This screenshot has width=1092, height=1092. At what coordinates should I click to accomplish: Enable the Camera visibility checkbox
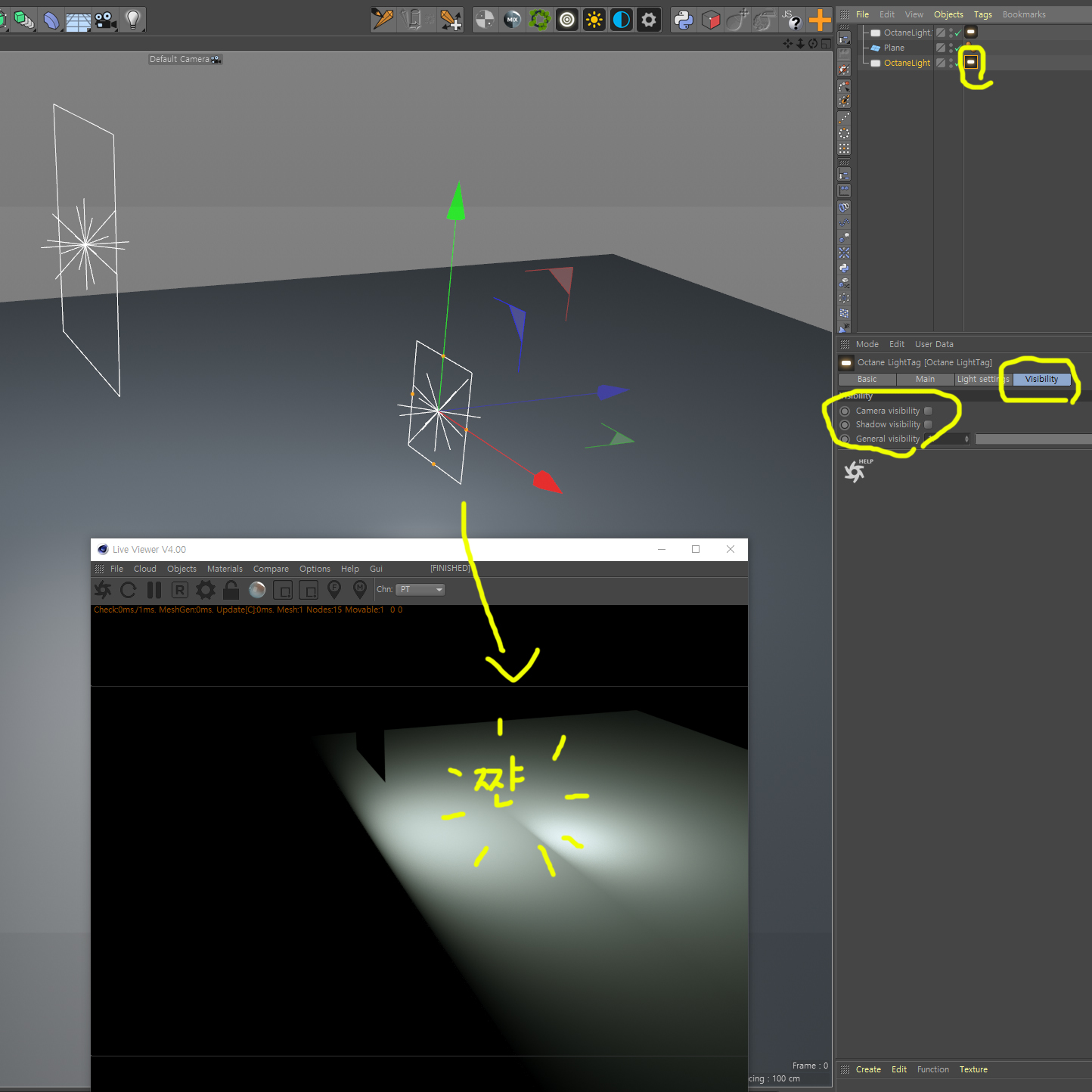point(928,411)
